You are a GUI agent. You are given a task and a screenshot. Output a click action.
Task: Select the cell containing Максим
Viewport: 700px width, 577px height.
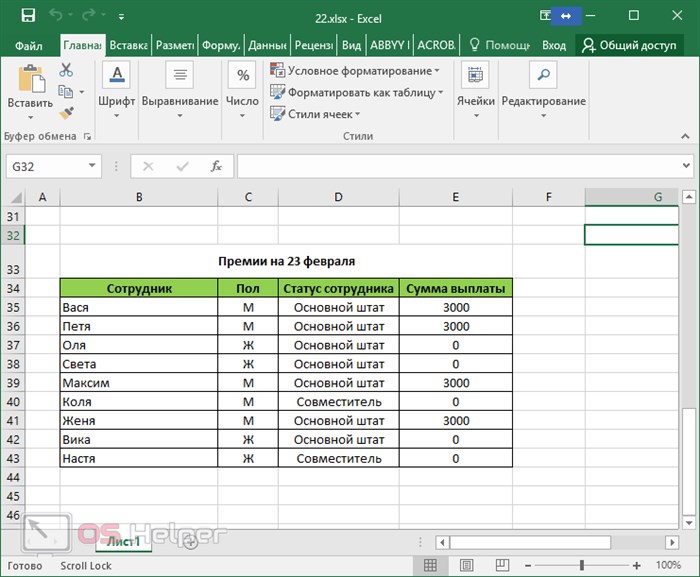tap(139, 383)
